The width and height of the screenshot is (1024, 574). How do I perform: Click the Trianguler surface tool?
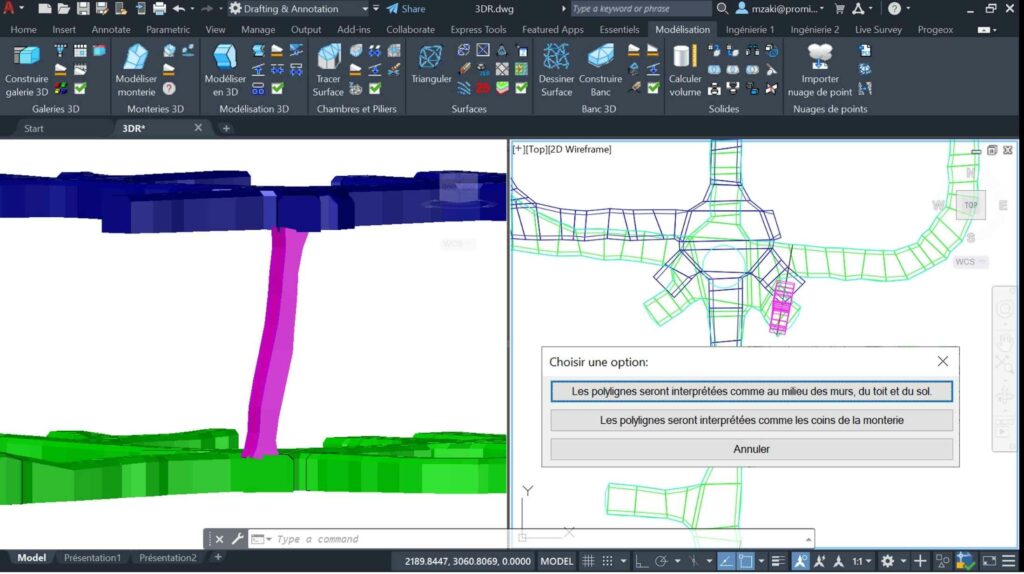coord(431,64)
